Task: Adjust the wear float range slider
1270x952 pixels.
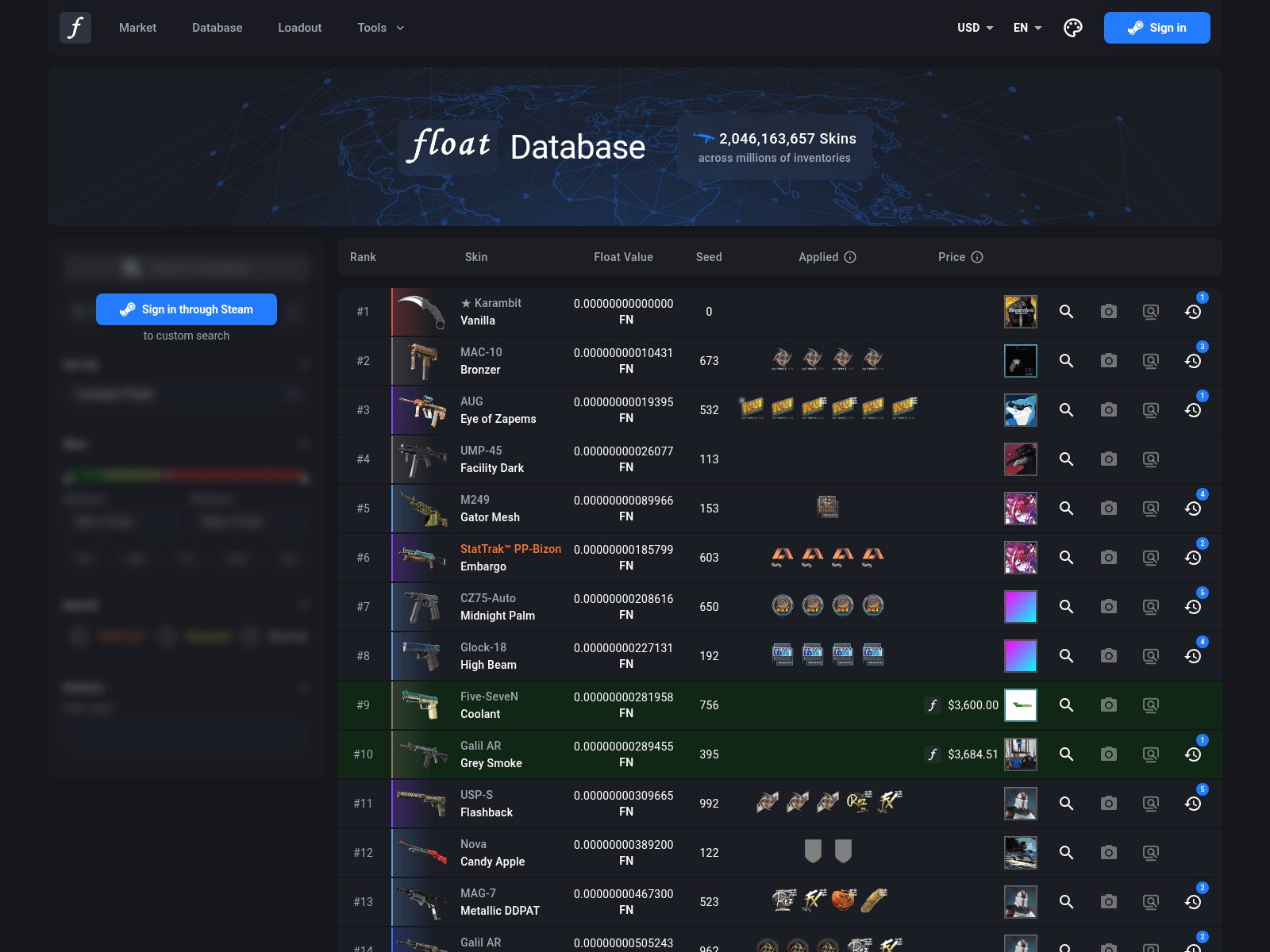Action: [187, 476]
